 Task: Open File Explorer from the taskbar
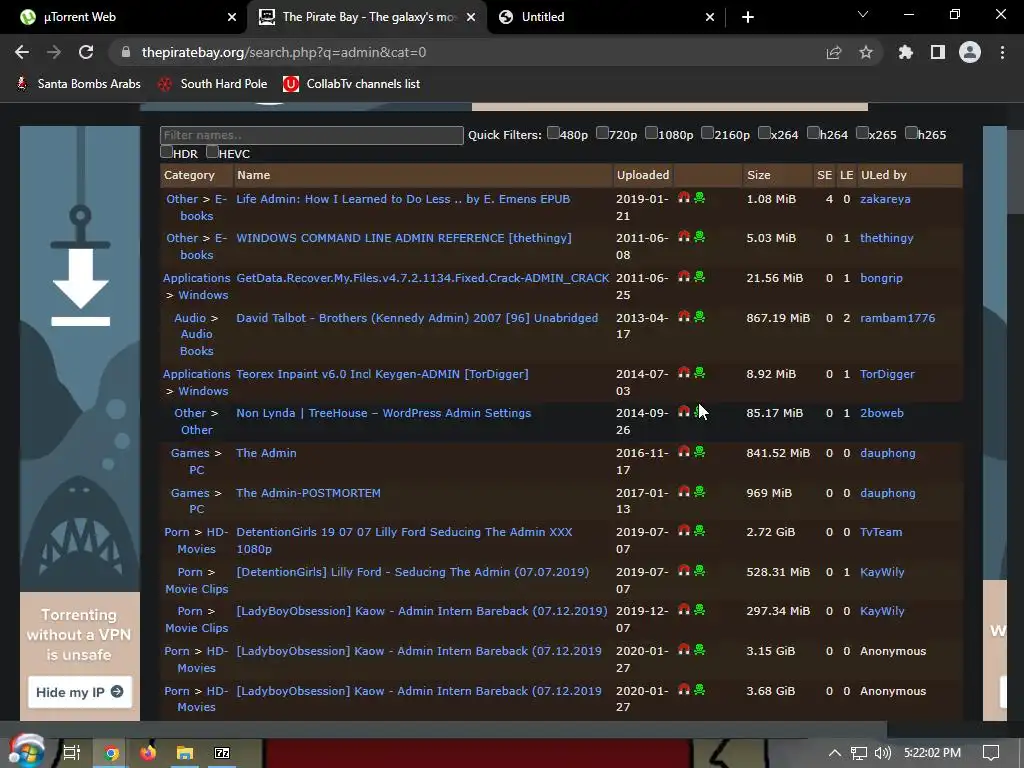point(185,753)
